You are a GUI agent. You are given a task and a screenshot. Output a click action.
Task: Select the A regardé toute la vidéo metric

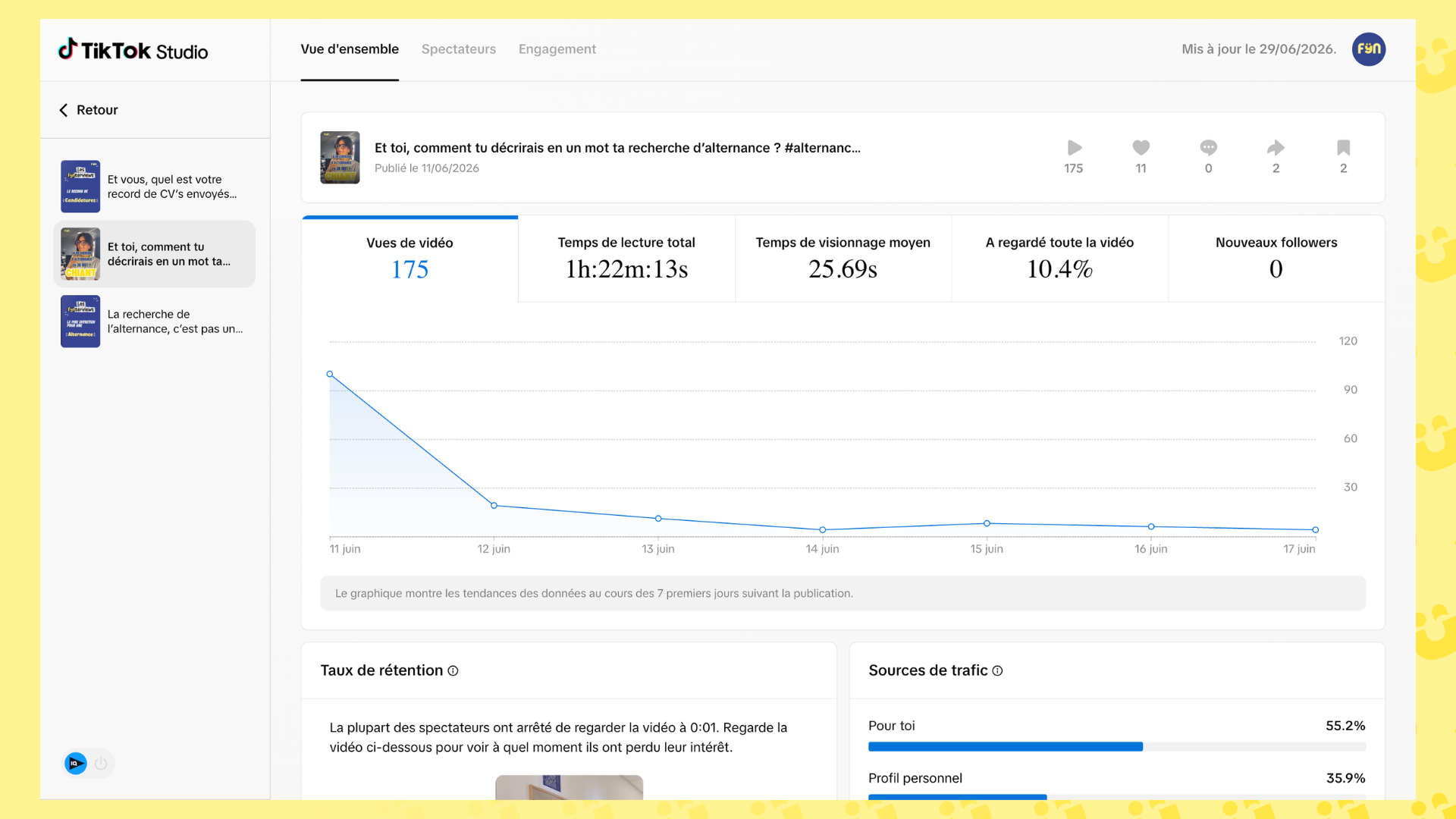click(x=1059, y=259)
